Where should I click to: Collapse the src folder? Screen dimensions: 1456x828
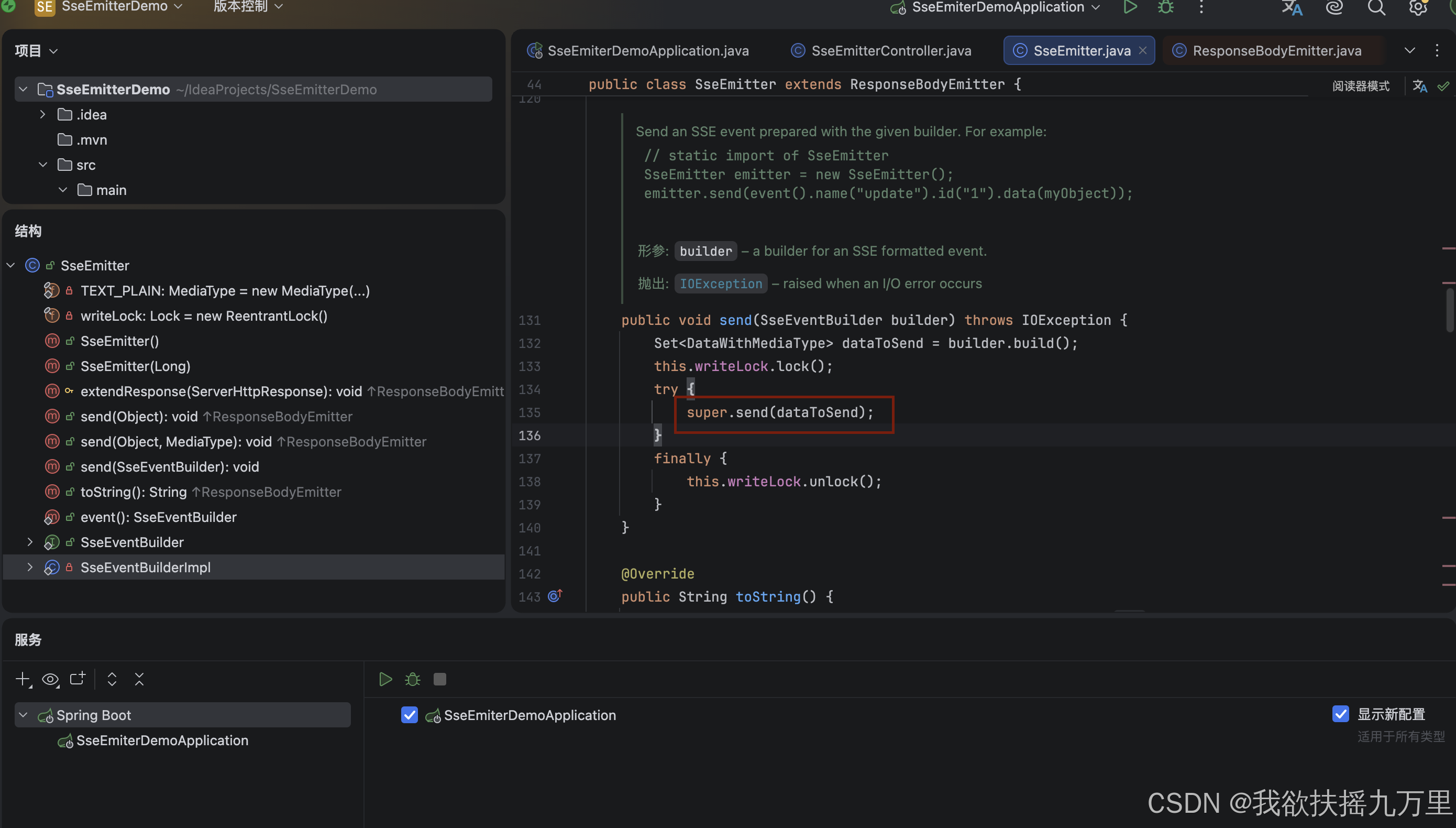42,165
